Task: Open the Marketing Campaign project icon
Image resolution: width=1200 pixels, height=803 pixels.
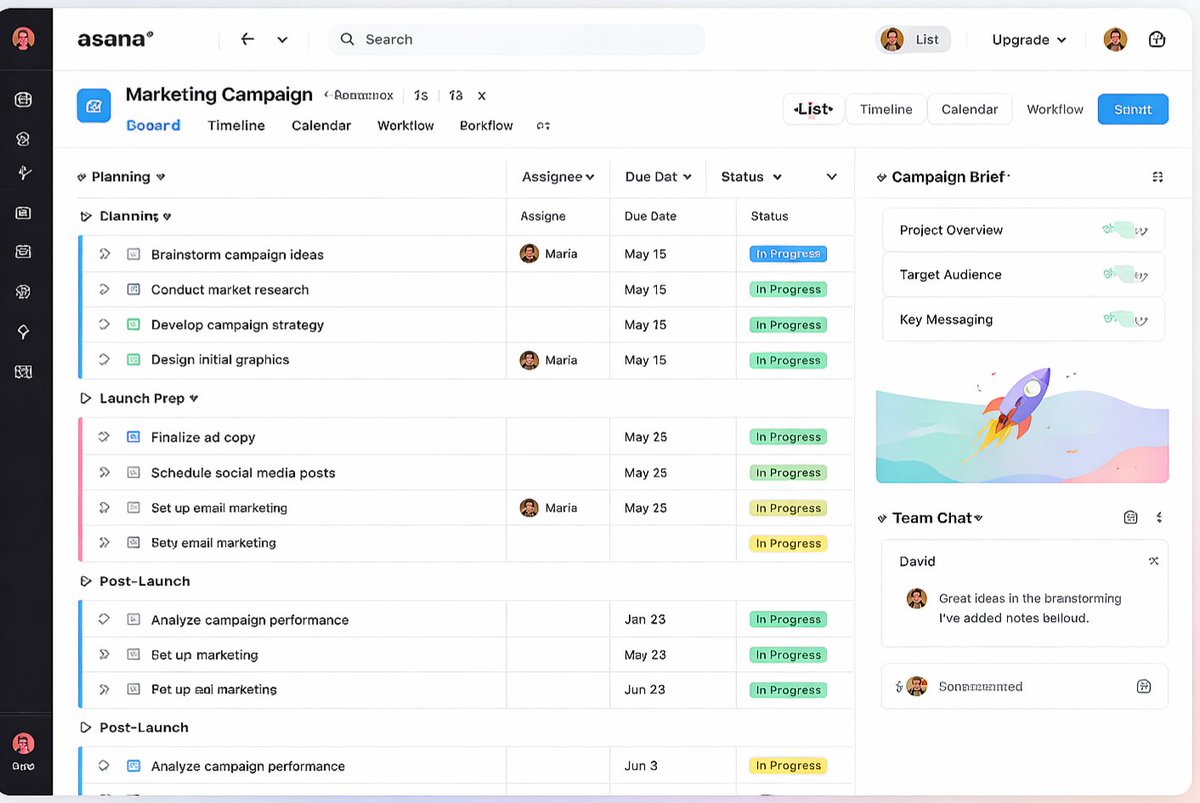Action: click(94, 105)
